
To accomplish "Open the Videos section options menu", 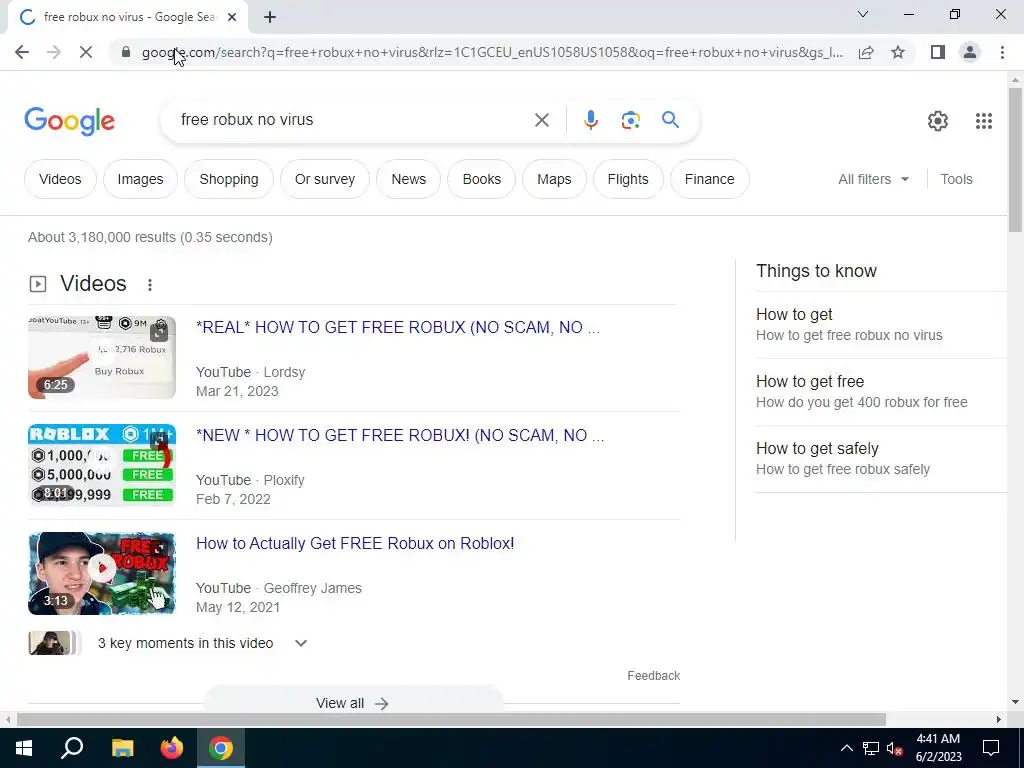I will pyautogui.click(x=150, y=285).
